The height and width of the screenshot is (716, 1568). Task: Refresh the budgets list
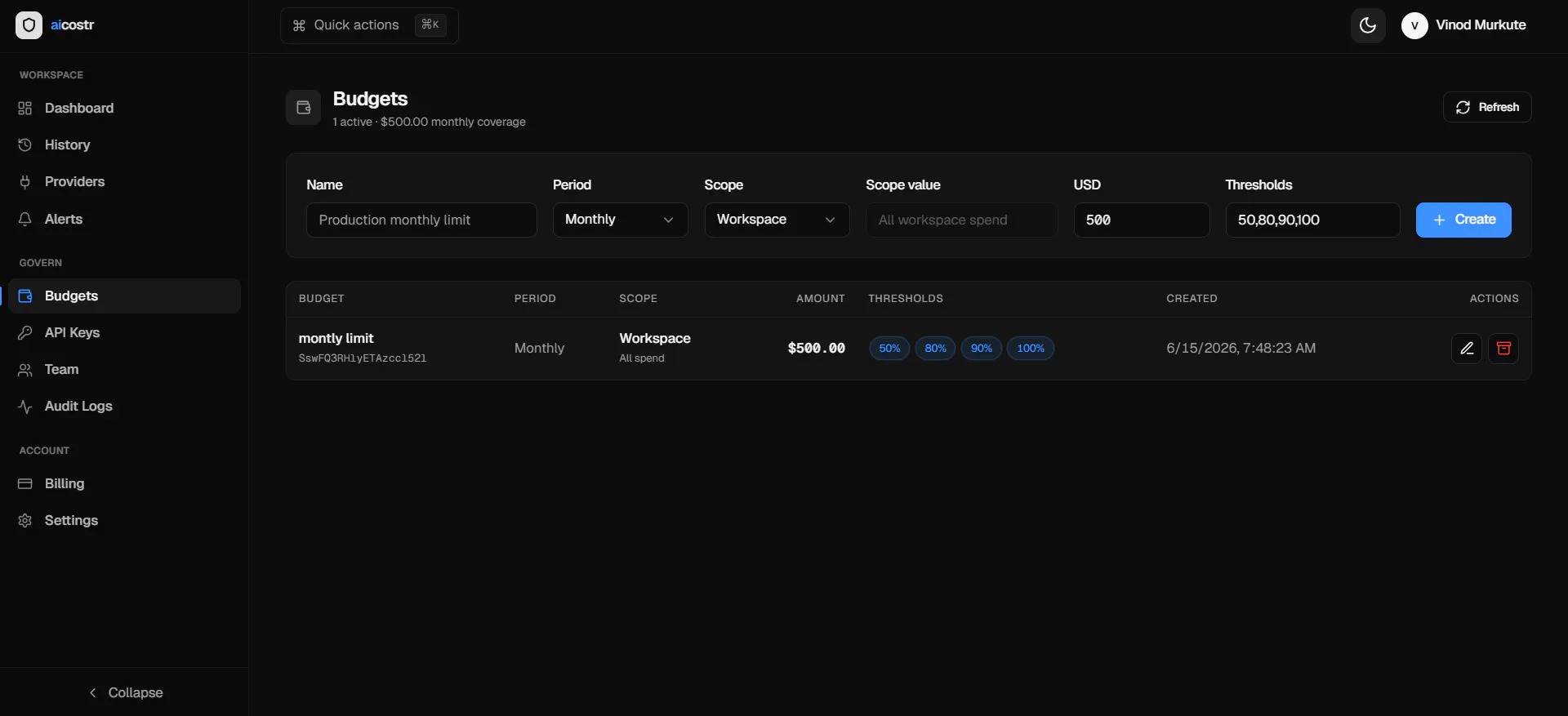click(x=1487, y=107)
